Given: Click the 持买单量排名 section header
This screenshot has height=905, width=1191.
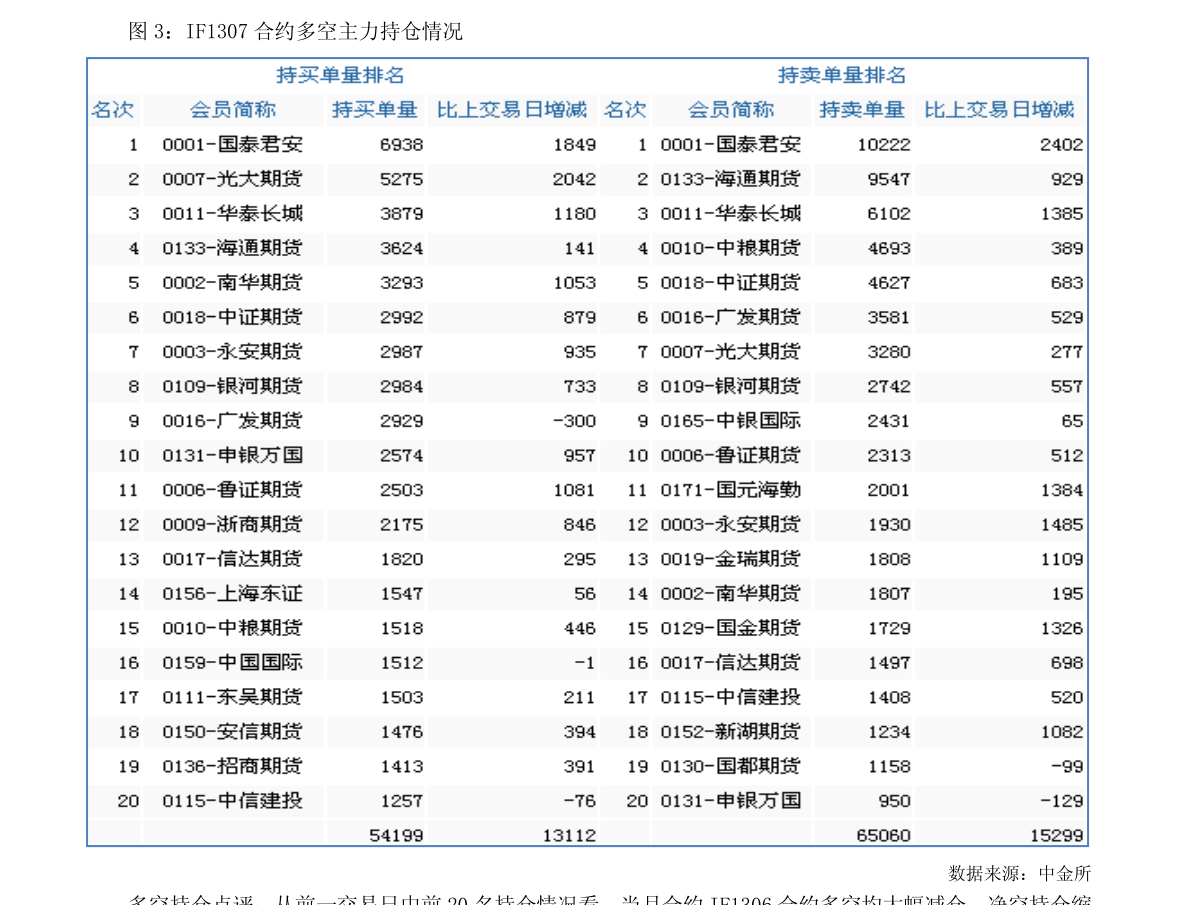Looking at the screenshot, I should (340, 75).
